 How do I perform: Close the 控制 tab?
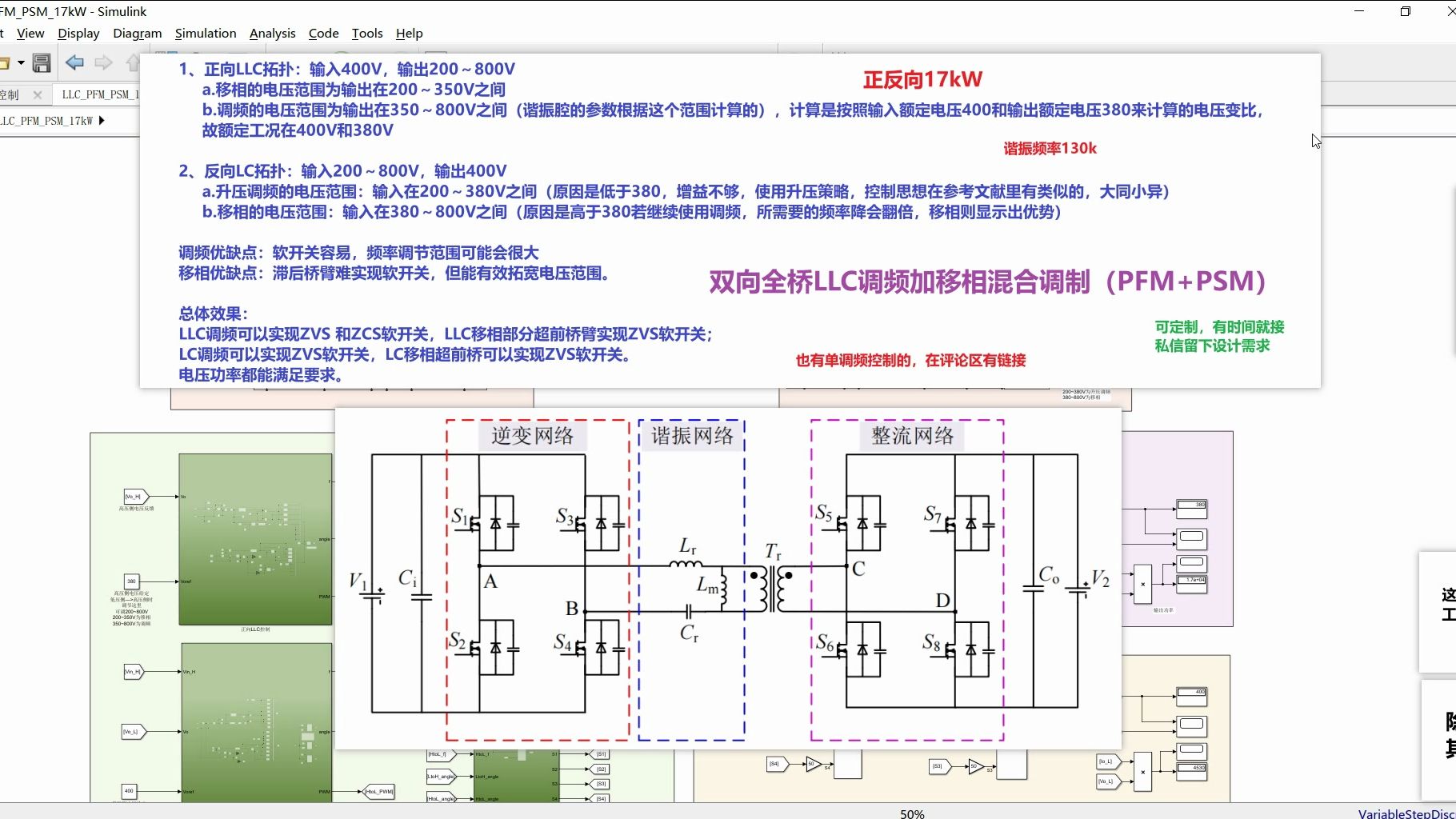[x=37, y=94]
